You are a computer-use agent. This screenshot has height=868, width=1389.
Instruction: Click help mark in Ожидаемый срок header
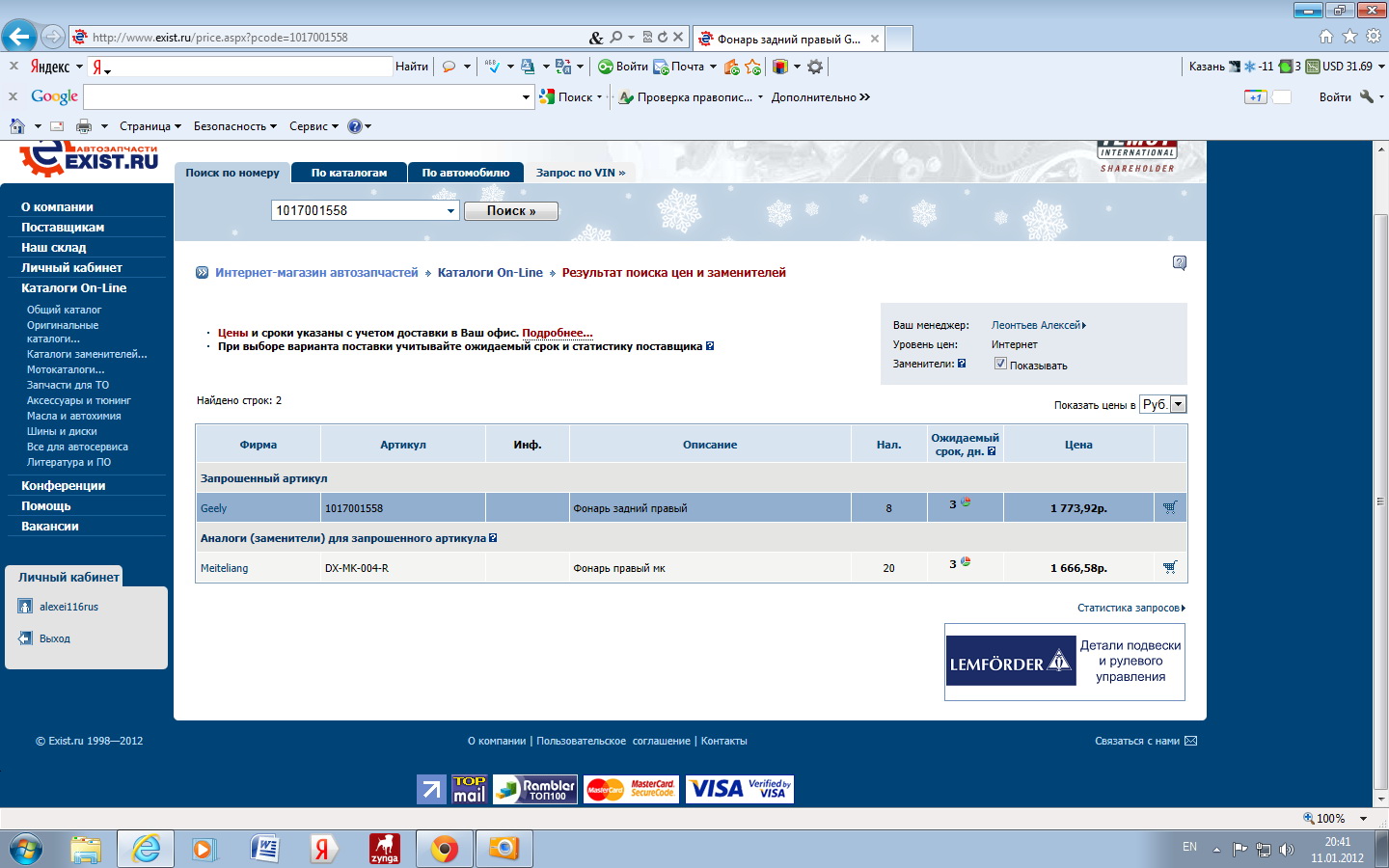click(992, 451)
